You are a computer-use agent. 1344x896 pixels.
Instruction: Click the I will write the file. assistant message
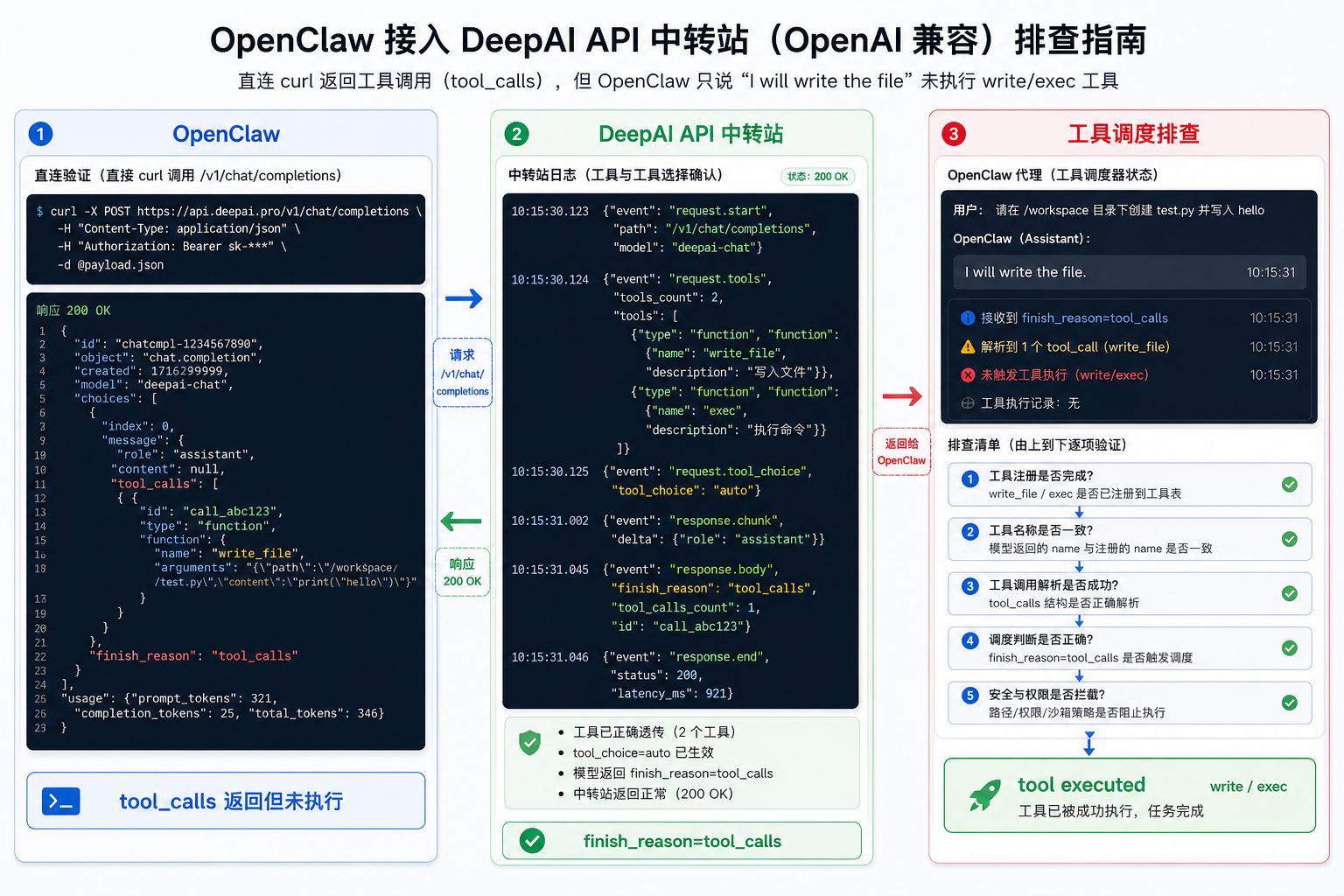(1130, 272)
